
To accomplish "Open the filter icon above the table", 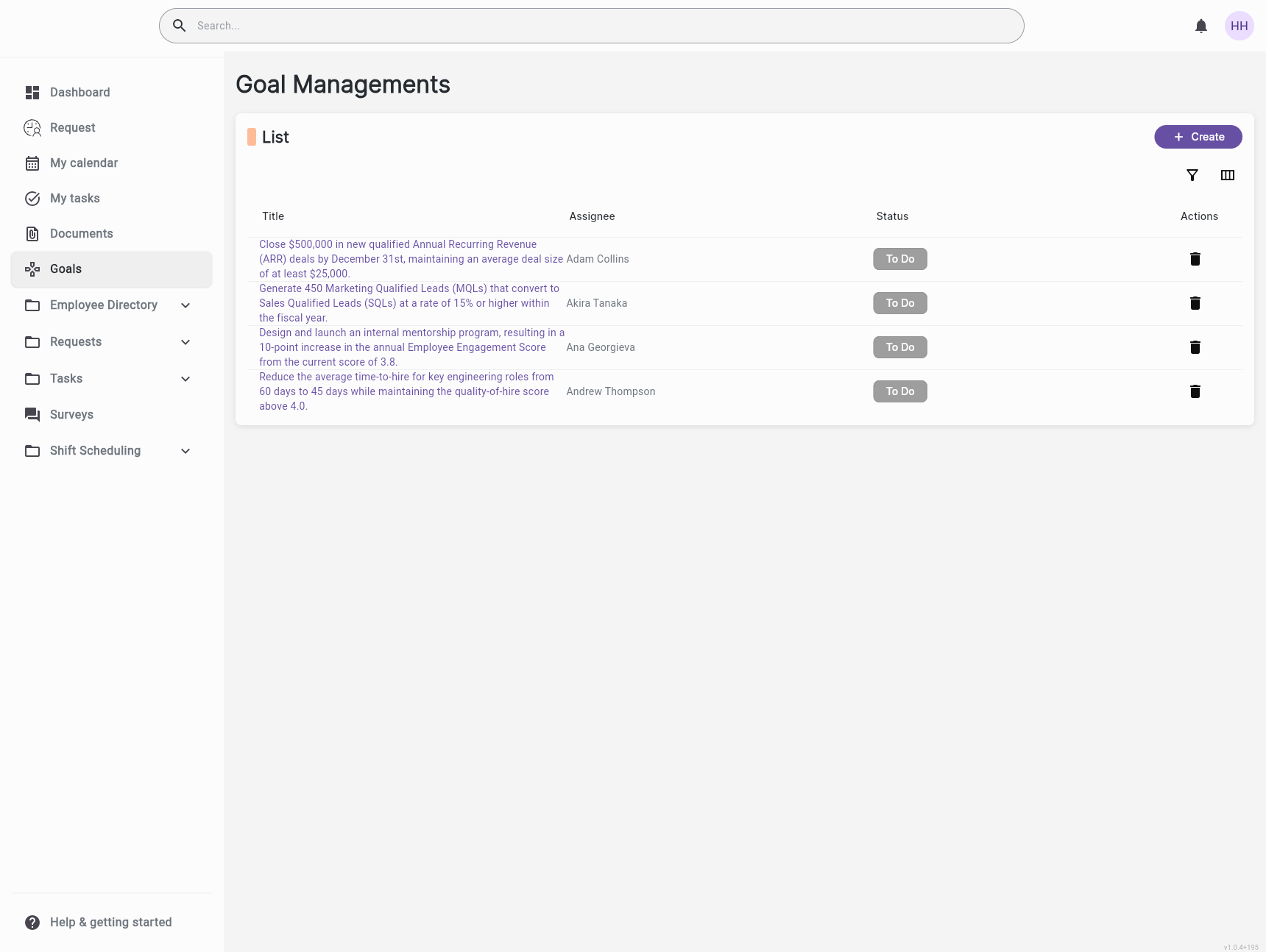I will point(1192,175).
